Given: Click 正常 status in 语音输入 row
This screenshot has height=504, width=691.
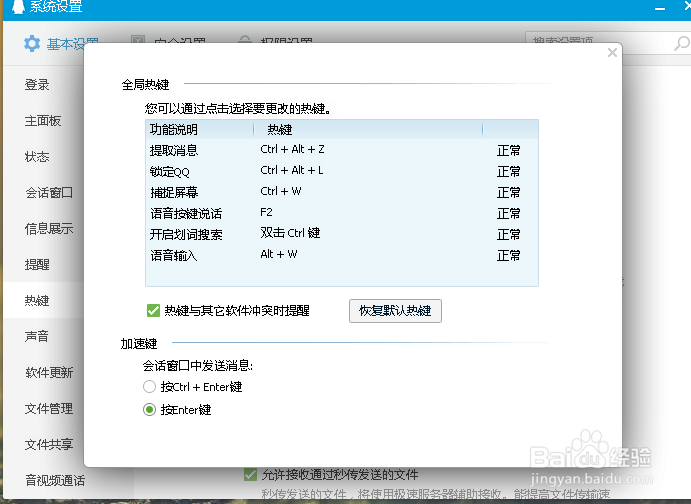Looking at the screenshot, I should pos(509,256).
